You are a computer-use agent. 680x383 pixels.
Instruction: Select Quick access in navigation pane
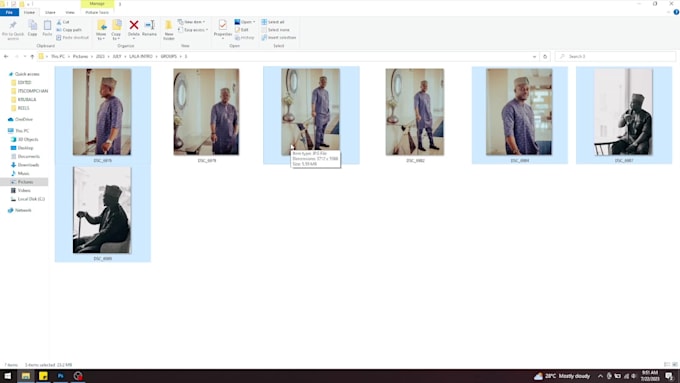[x=27, y=74]
